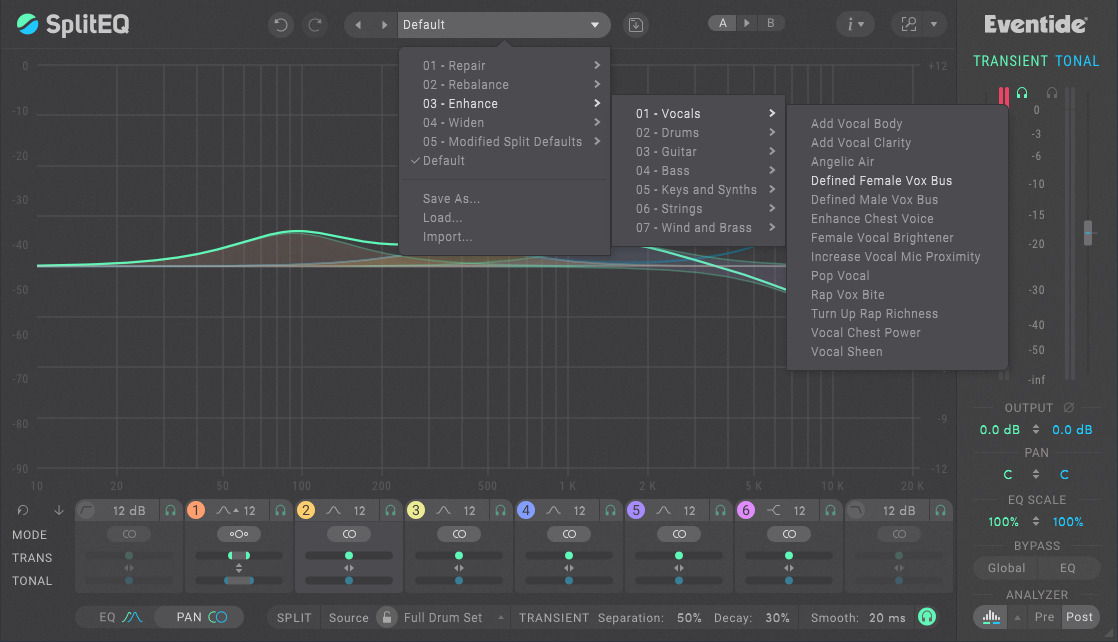Image resolution: width=1118 pixels, height=642 pixels.
Task: Toggle the green transient solo headphone
Action: pyautogui.click(x=927, y=617)
